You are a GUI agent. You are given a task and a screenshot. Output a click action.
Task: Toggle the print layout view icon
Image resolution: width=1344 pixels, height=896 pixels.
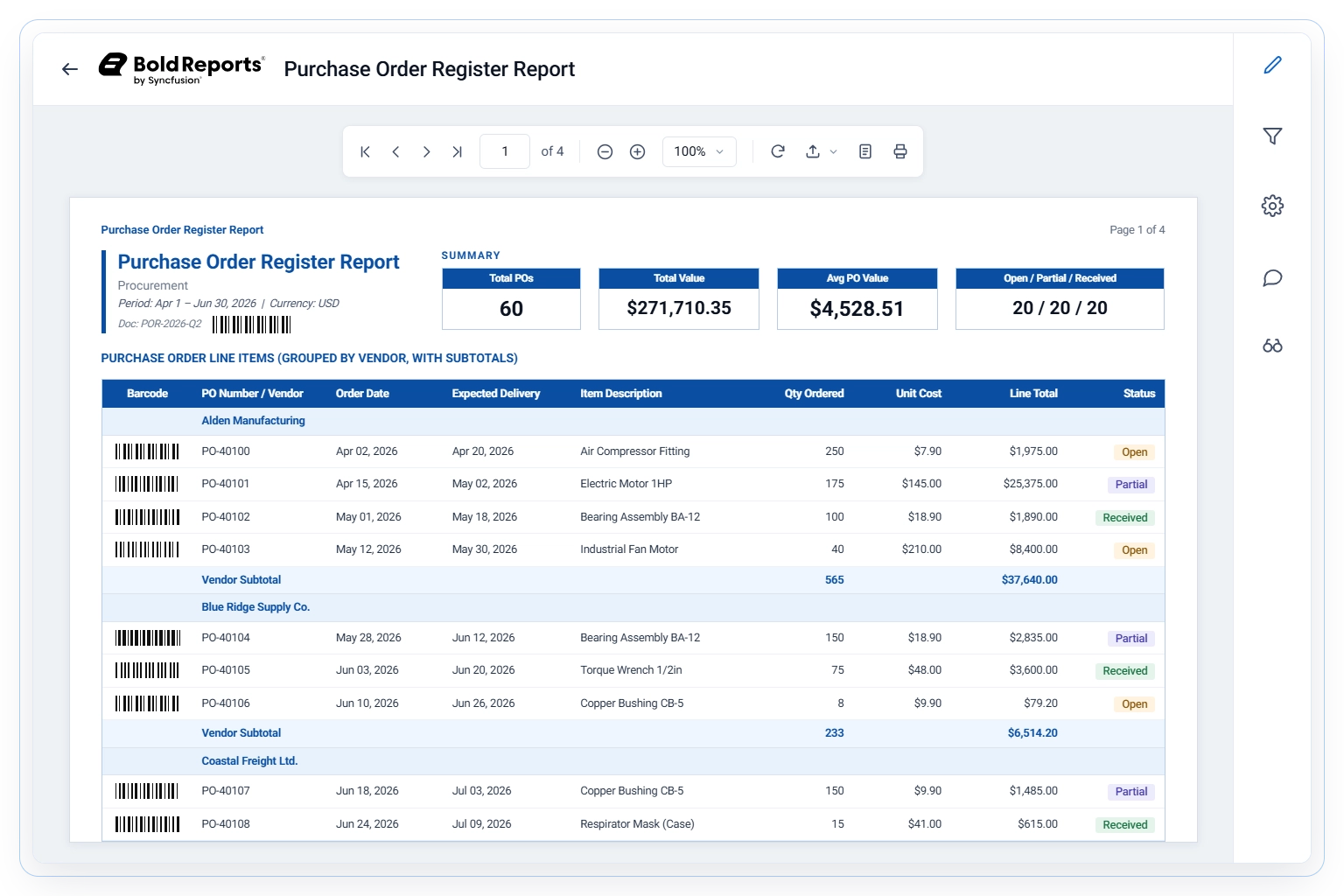click(865, 151)
